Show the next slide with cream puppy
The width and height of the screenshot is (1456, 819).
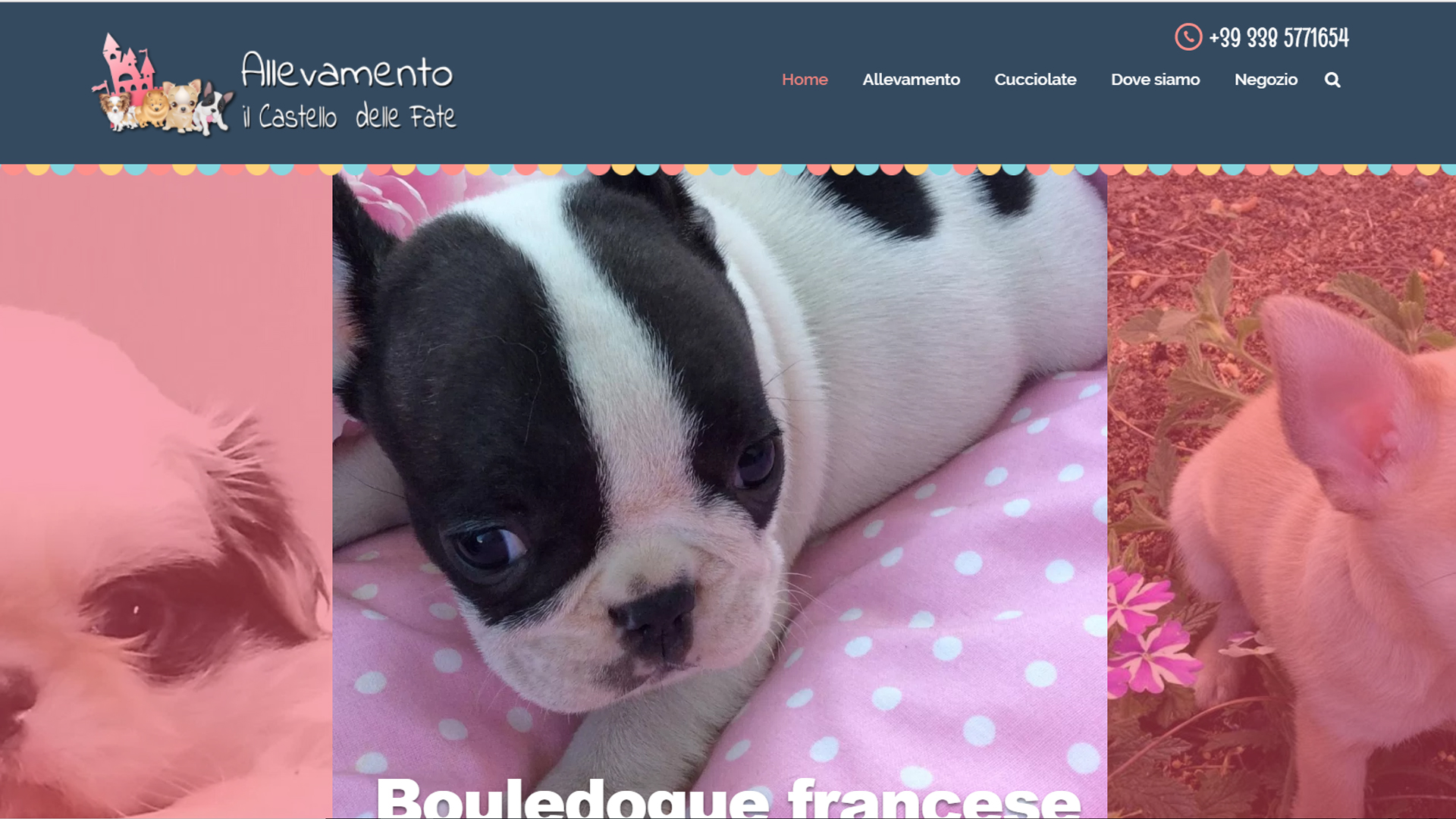point(1282,493)
